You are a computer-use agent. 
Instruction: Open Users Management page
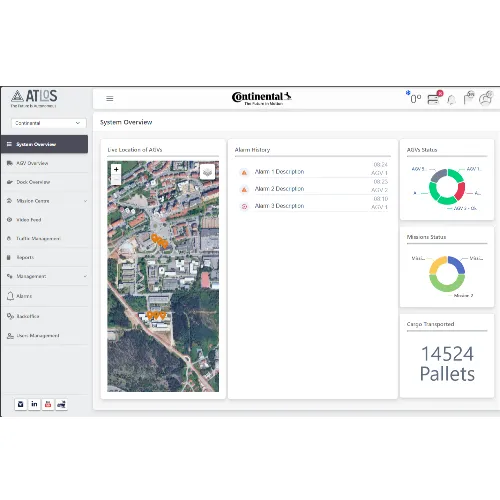coord(38,336)
